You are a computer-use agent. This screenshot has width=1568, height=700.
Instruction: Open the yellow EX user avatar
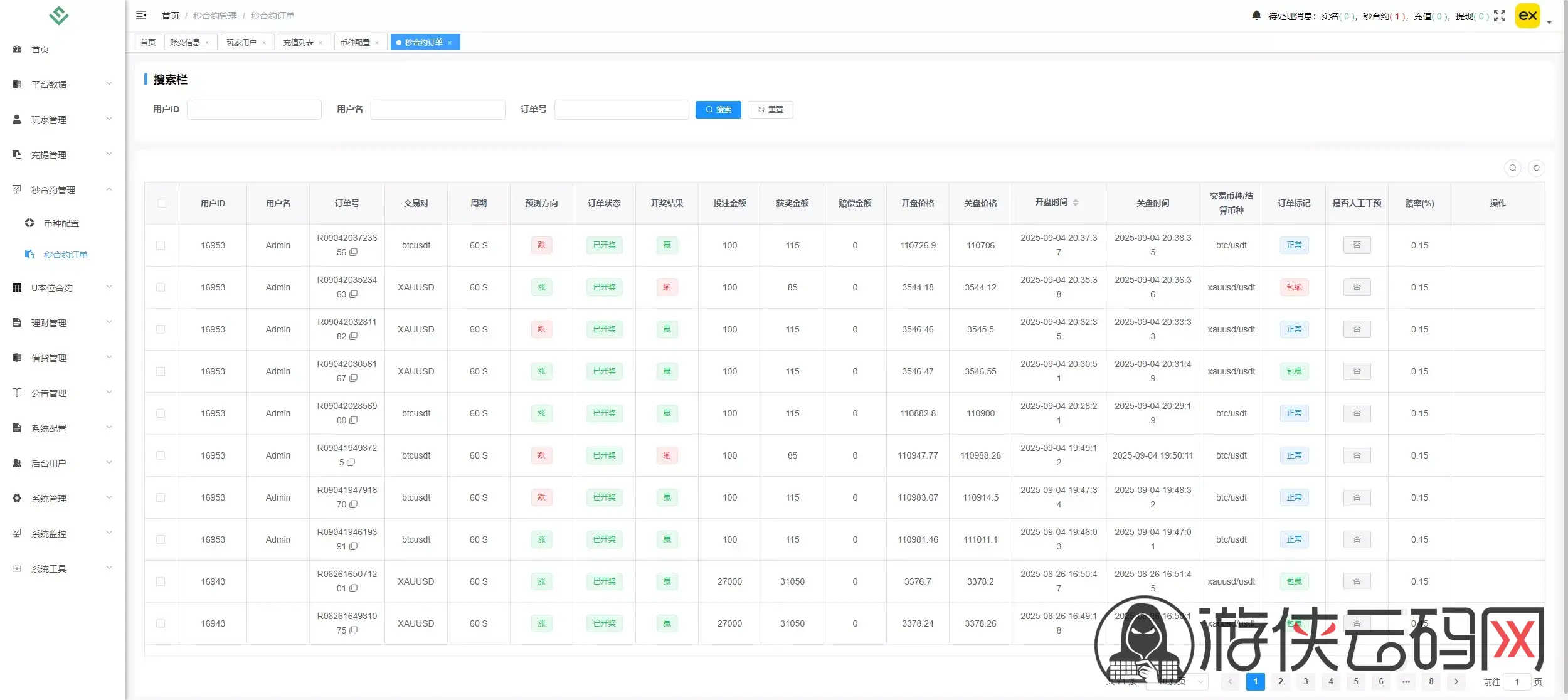(x=1528, y=16)
